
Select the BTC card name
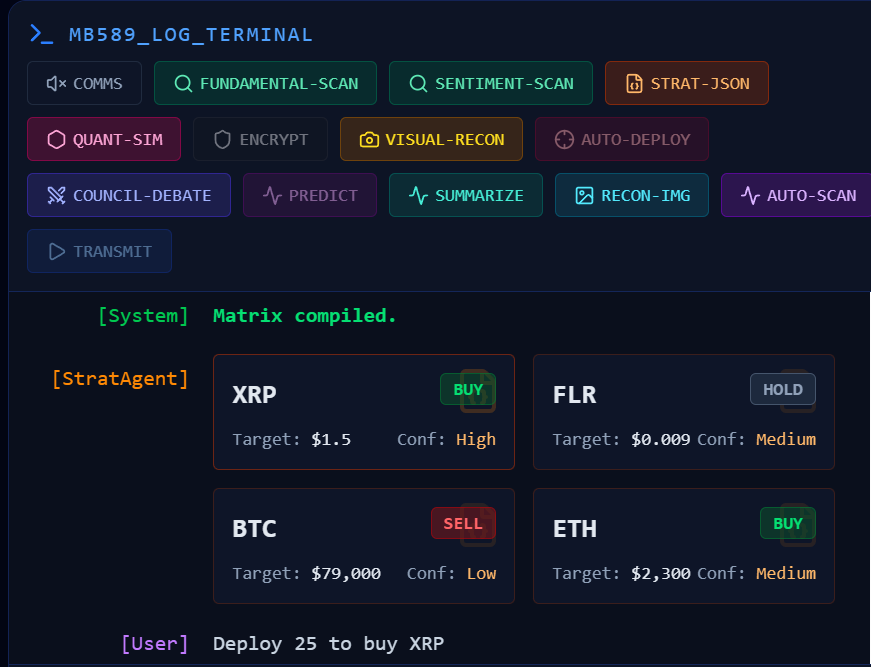click(x=254, y=529)
